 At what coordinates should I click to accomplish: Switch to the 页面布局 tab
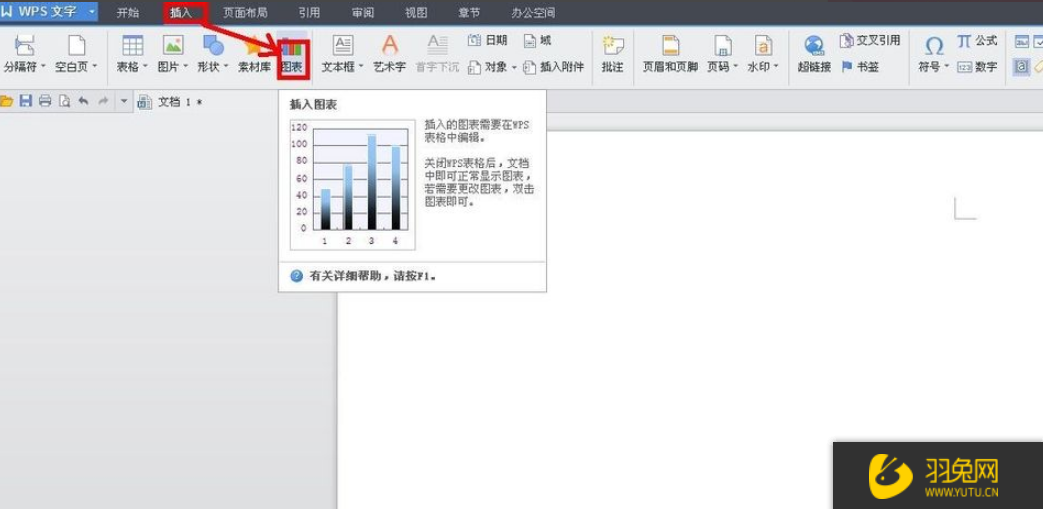[x=245, y=12]
